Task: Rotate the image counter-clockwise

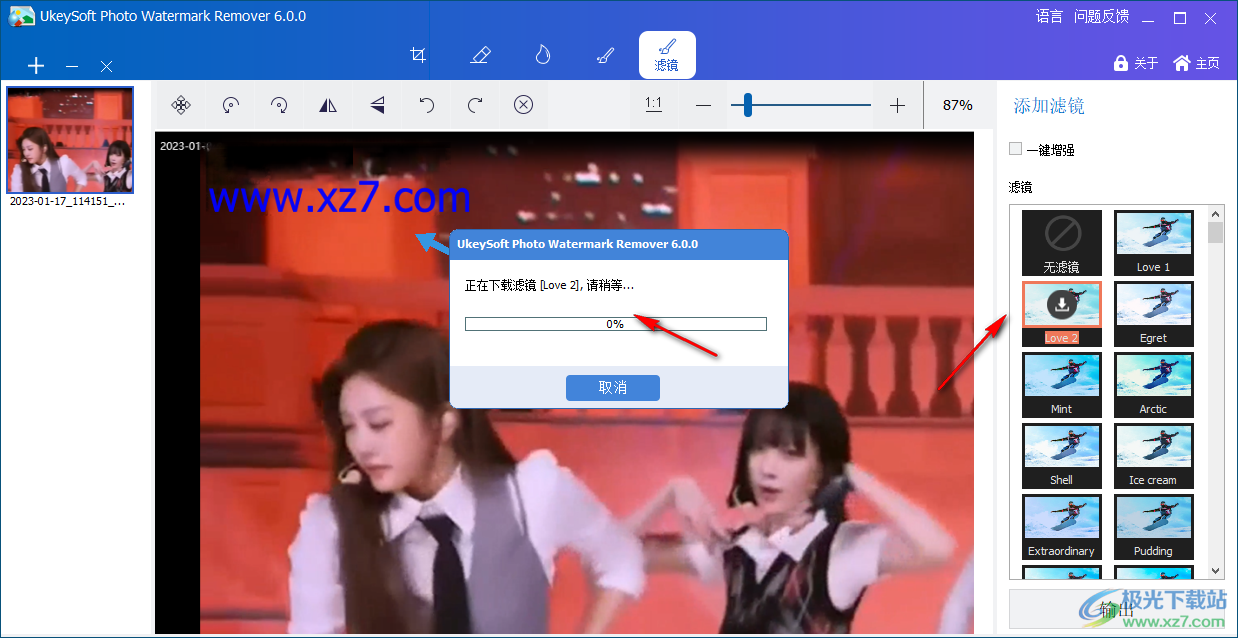Action: pos(230,105)
